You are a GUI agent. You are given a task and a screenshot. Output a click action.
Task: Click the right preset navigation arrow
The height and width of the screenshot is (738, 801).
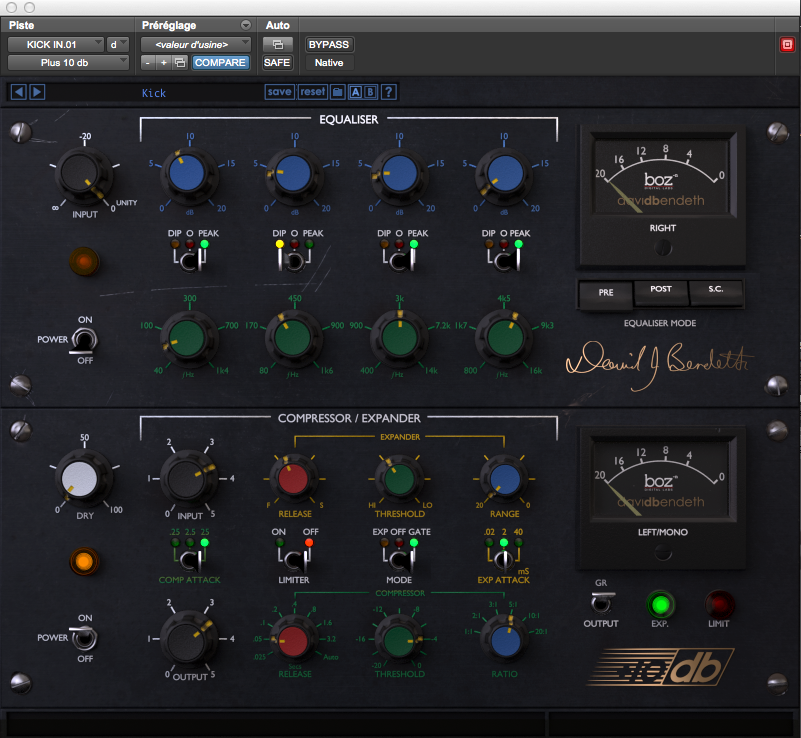38,91
